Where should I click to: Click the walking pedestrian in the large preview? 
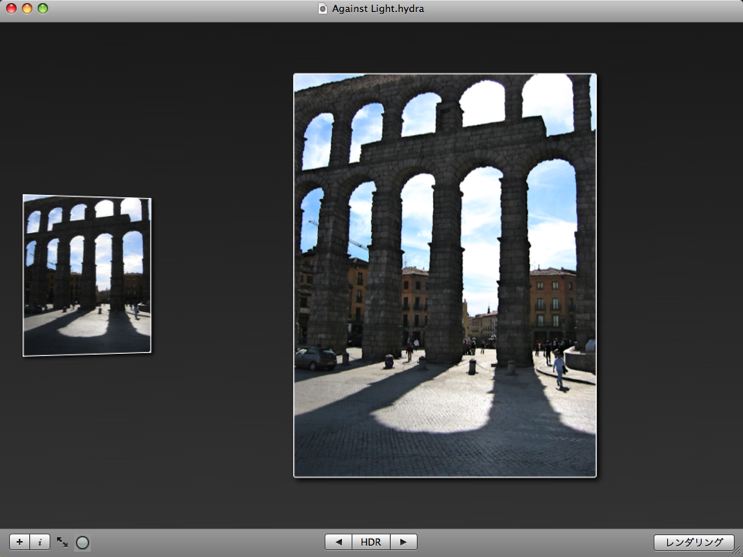(x=559, y=369)
